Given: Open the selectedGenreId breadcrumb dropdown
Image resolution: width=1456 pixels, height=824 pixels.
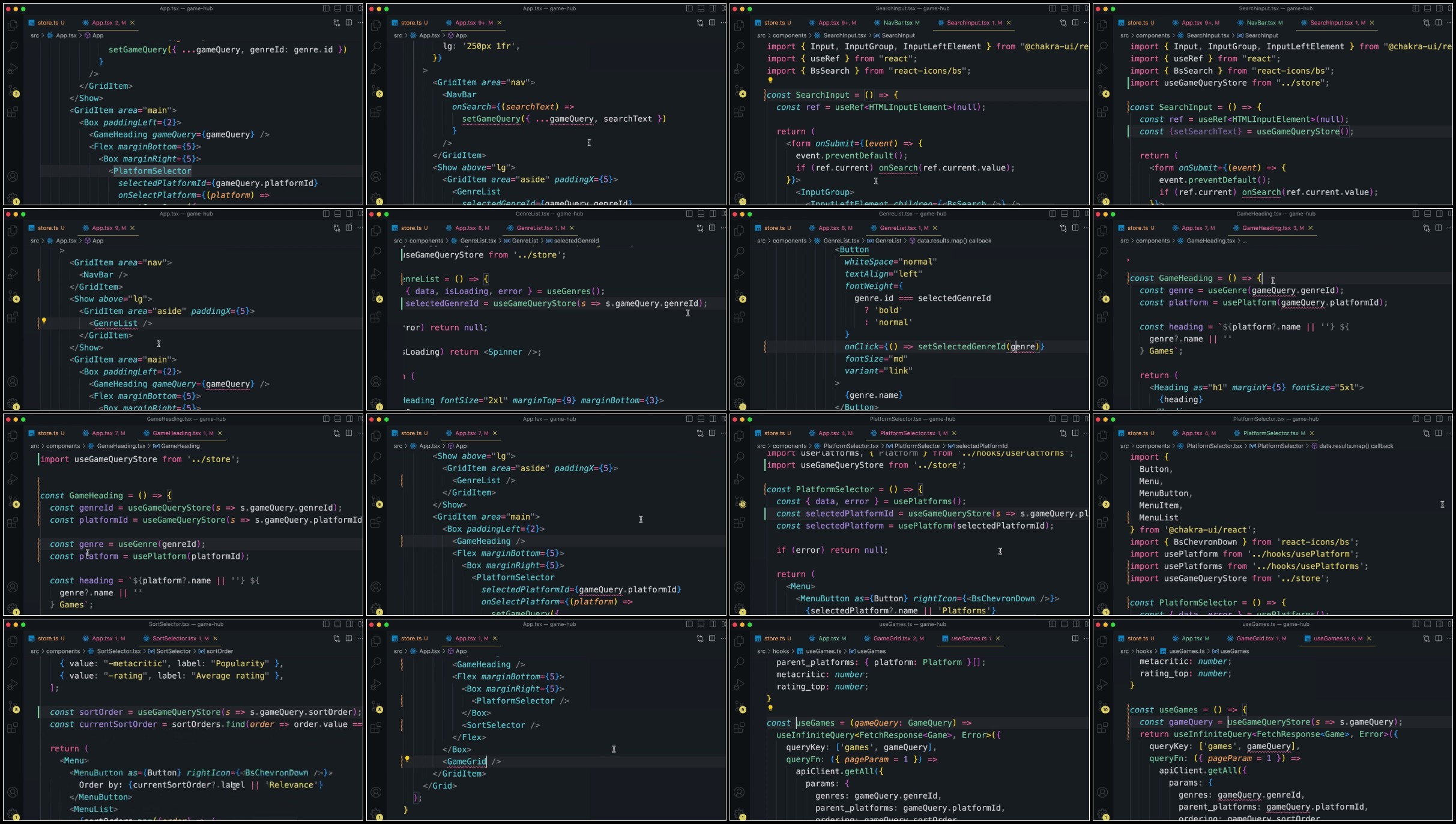Looking at the screenshot, I should (x=576, y=241).
